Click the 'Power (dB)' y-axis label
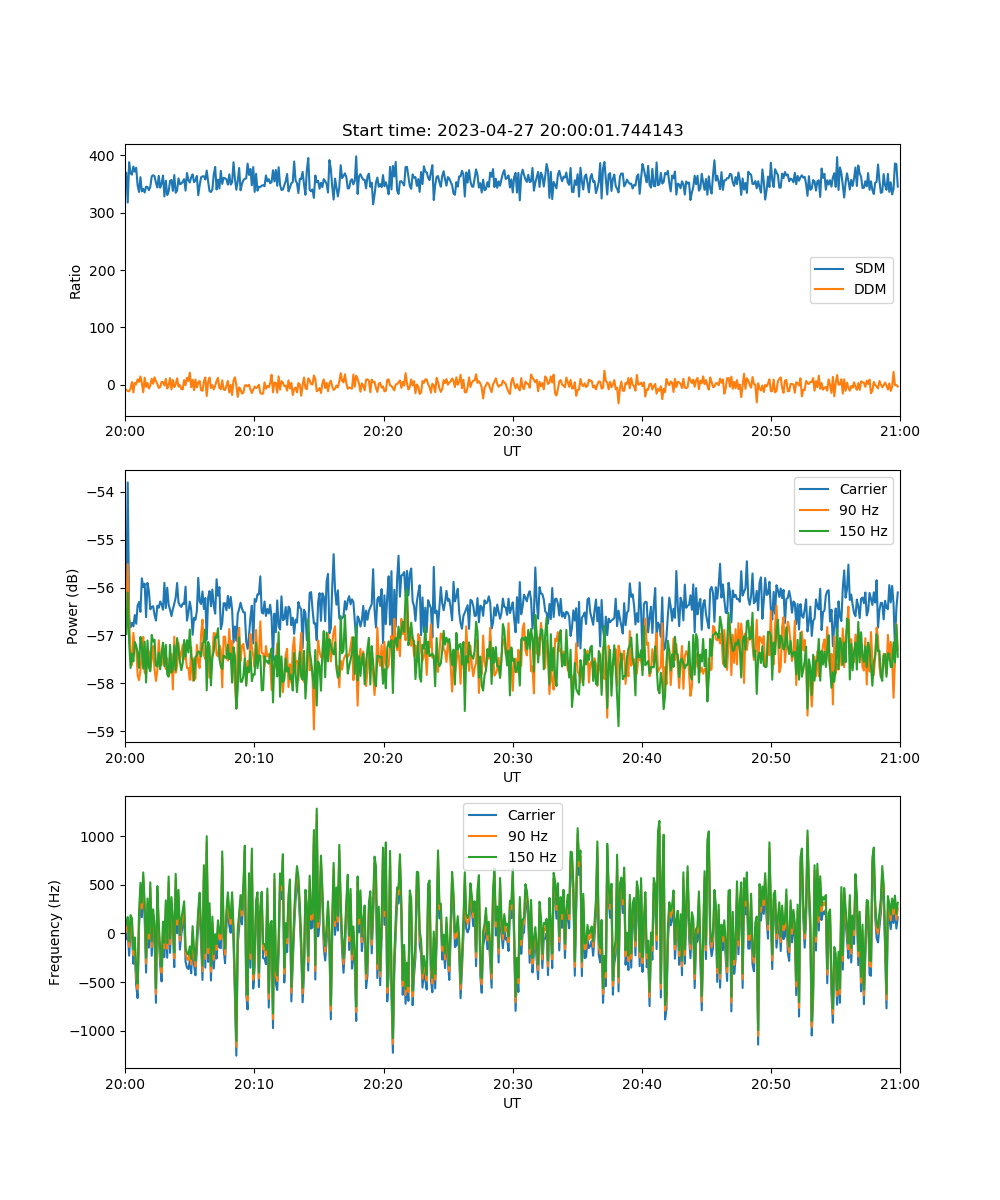This screenshot has height=1200, width=1000. click(73, 606)
